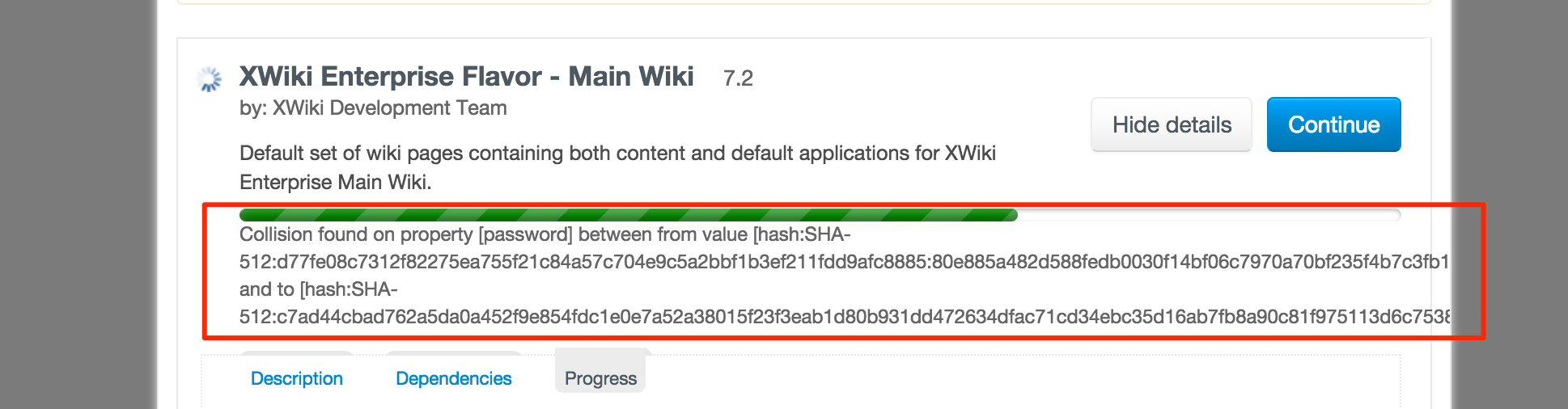Click the XWiki Enterprise Flavor - Main Wiki title
The image size is (1568, 409).
point(466,77)
